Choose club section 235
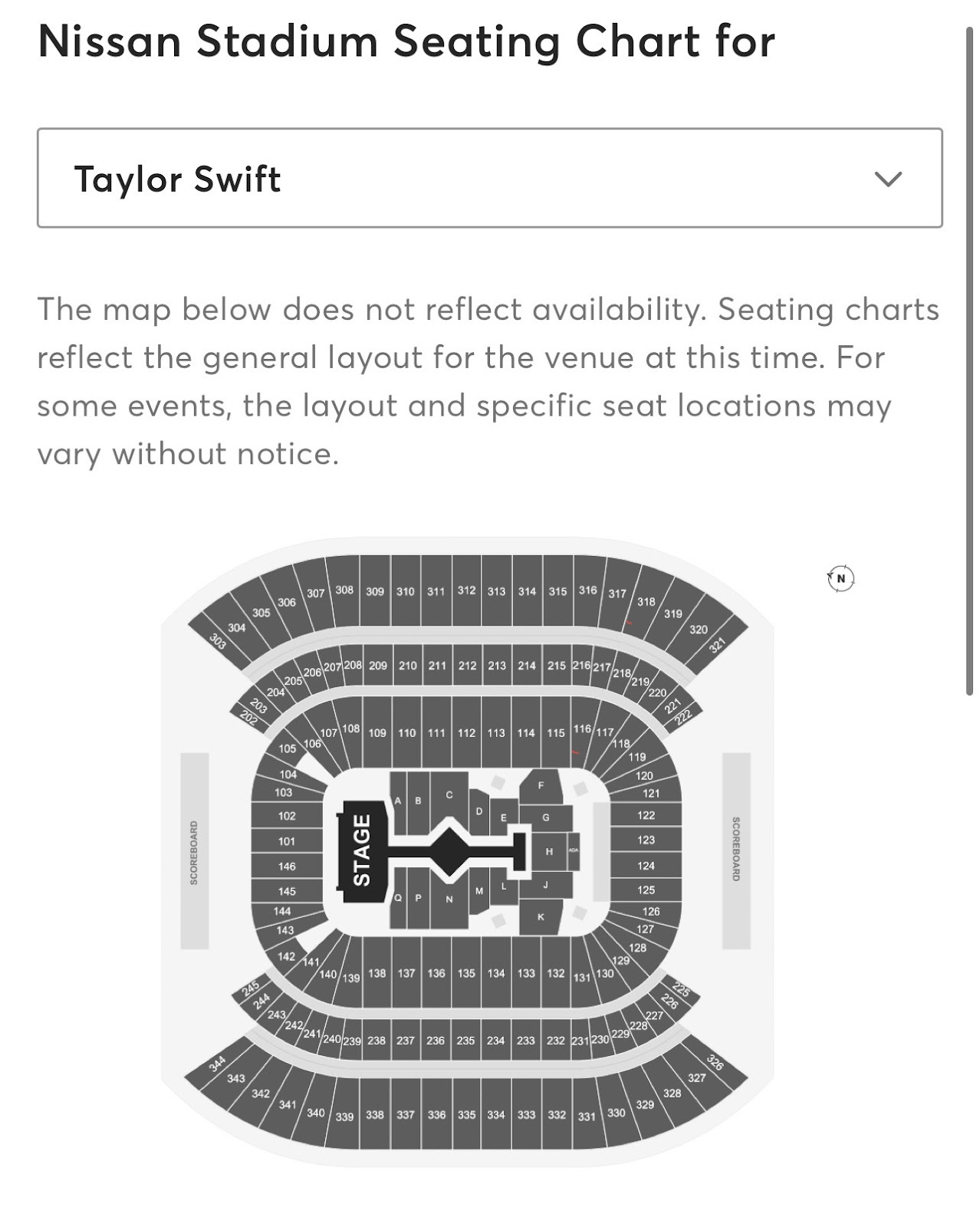The image size is (980, 1227). [465, 1041]
